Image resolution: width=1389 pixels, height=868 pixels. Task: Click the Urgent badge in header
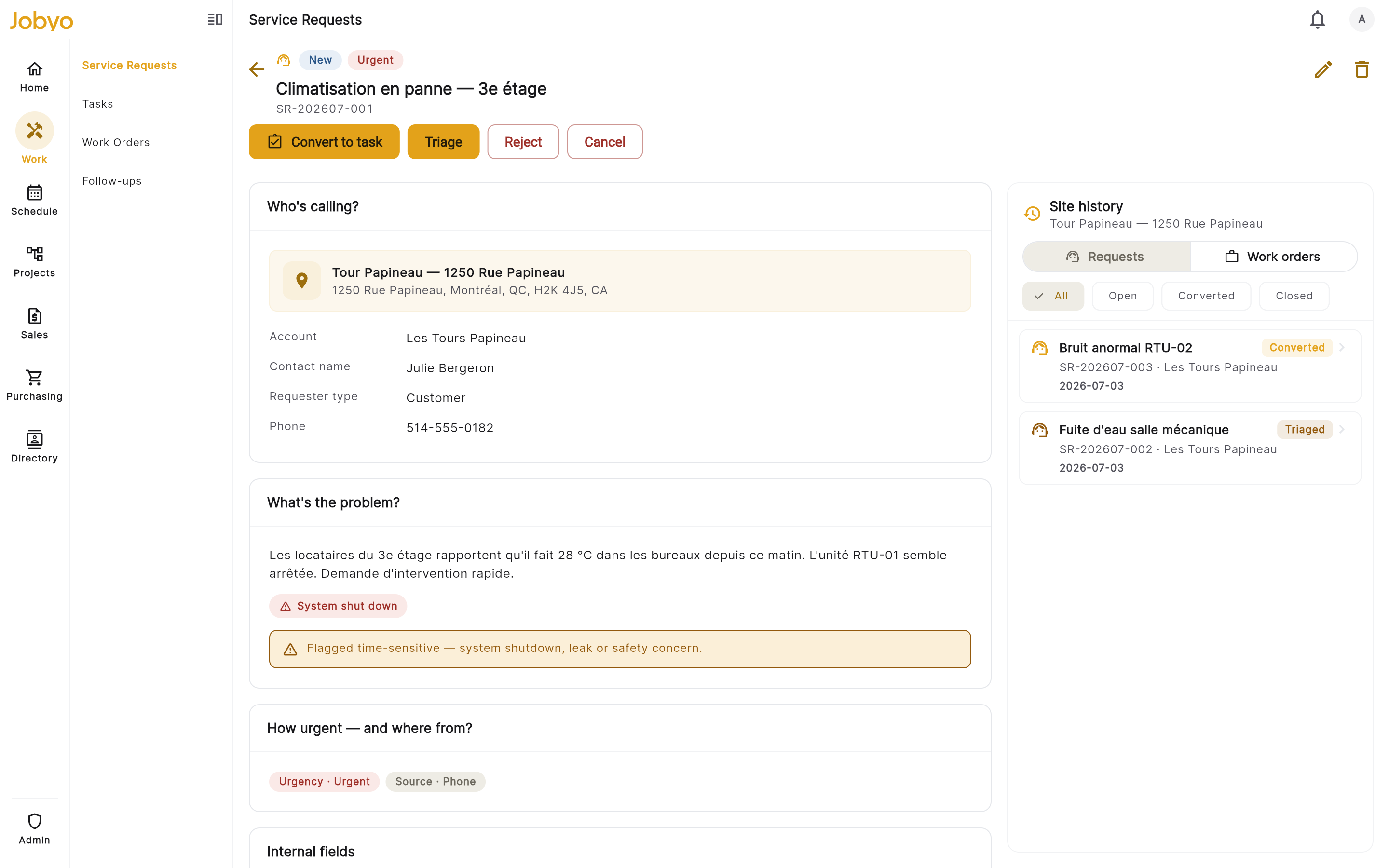tap(375, 60)
